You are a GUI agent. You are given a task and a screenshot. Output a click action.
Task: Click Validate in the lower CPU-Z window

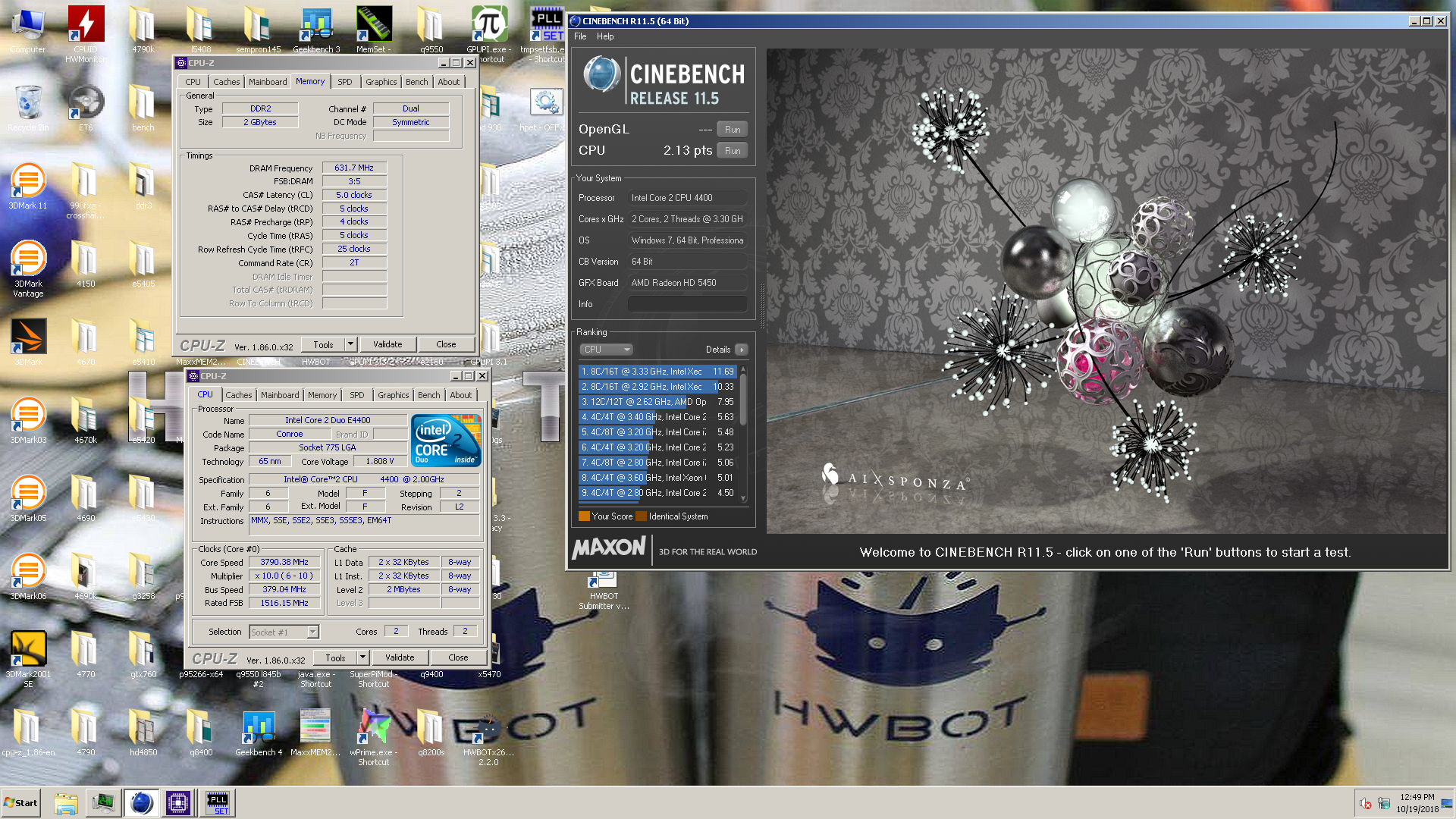click(400, 657)
